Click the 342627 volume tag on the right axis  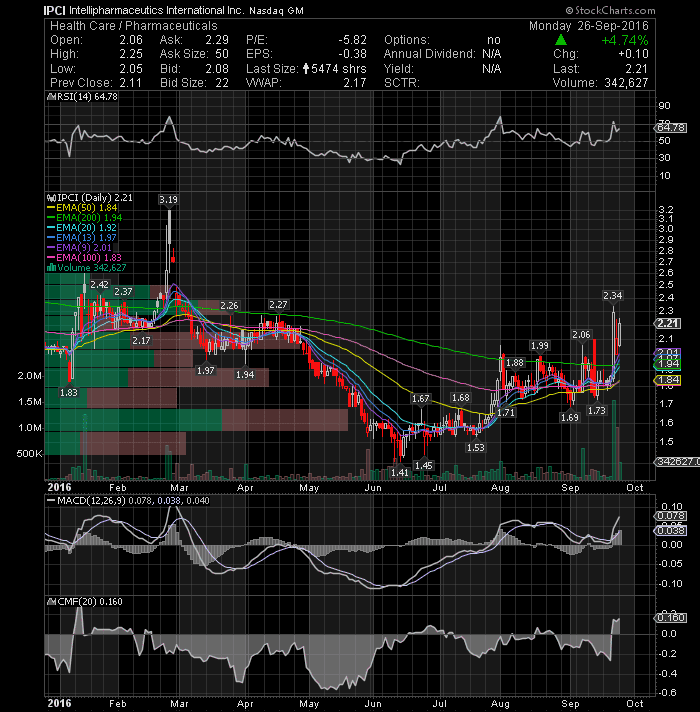point(678,462)
